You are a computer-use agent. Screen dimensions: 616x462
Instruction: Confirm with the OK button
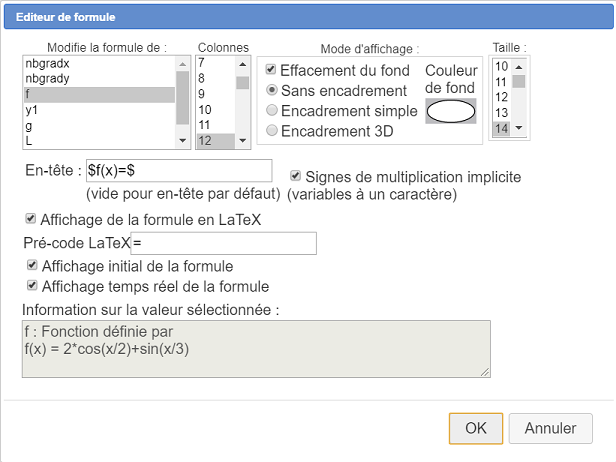click(476, 428)
